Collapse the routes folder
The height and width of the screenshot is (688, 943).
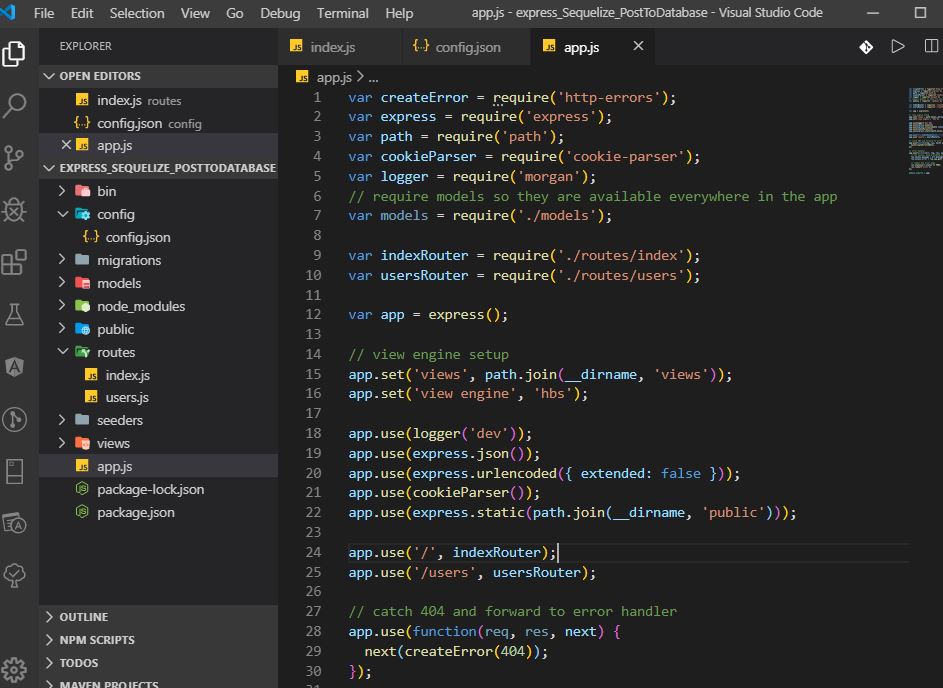pyautogui.click(x=158, y=352)
